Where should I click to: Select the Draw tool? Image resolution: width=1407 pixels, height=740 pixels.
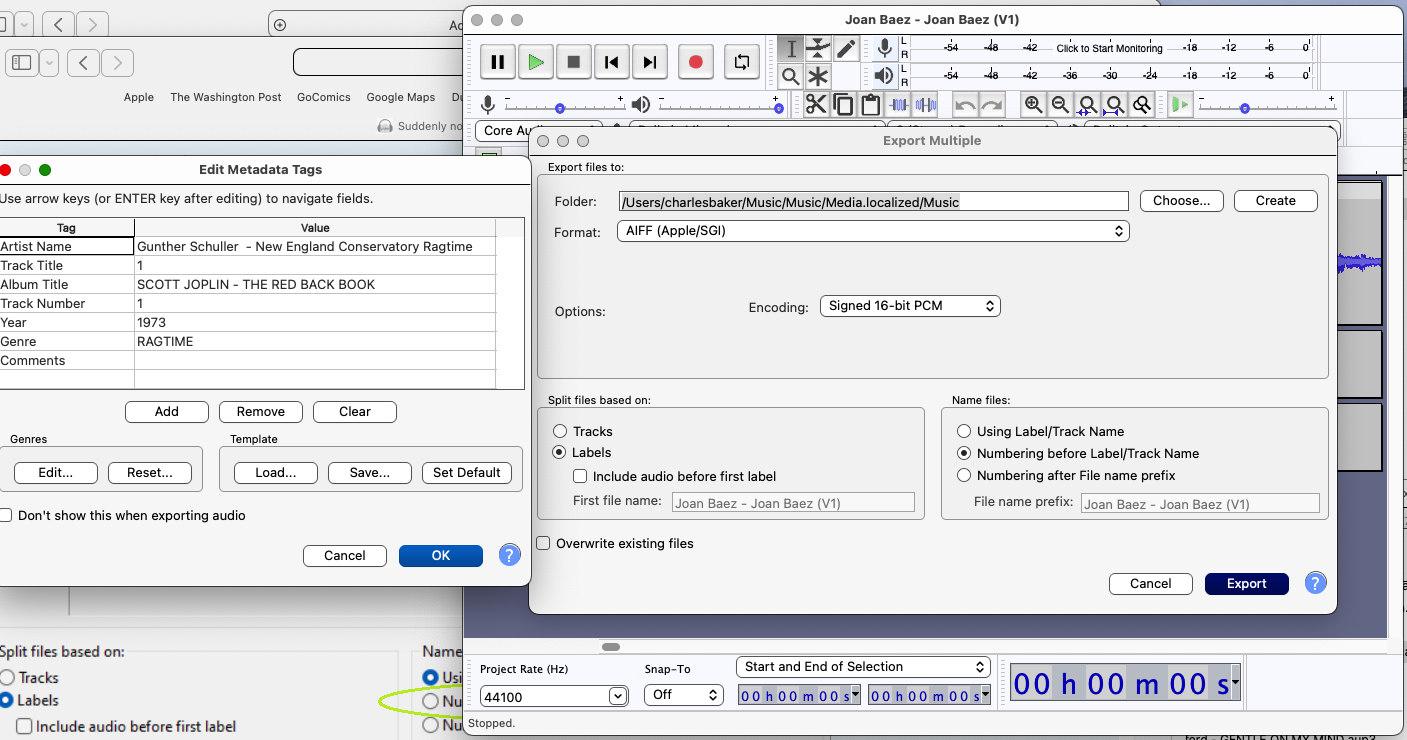[x=846, y=47]
